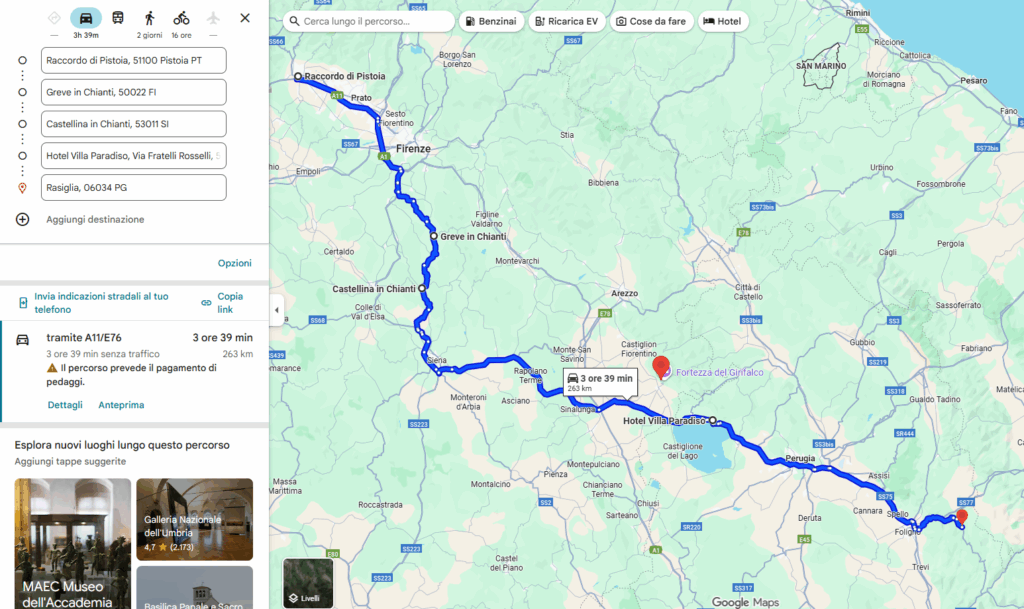Screen dimensions: 1024x609
Task: Filter by Benzinai along route
Action: 491,22
